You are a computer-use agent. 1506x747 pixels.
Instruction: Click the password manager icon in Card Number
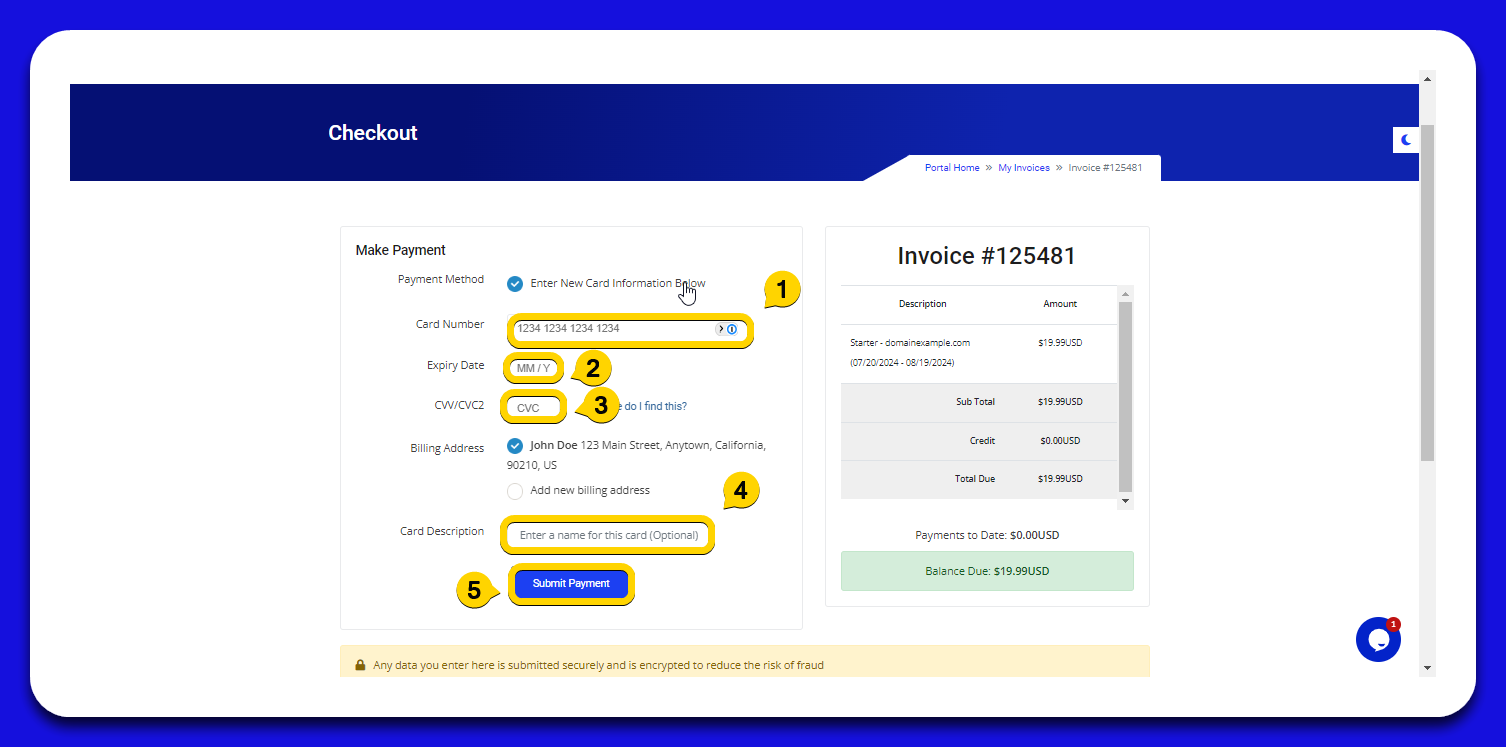pos(731,329)
